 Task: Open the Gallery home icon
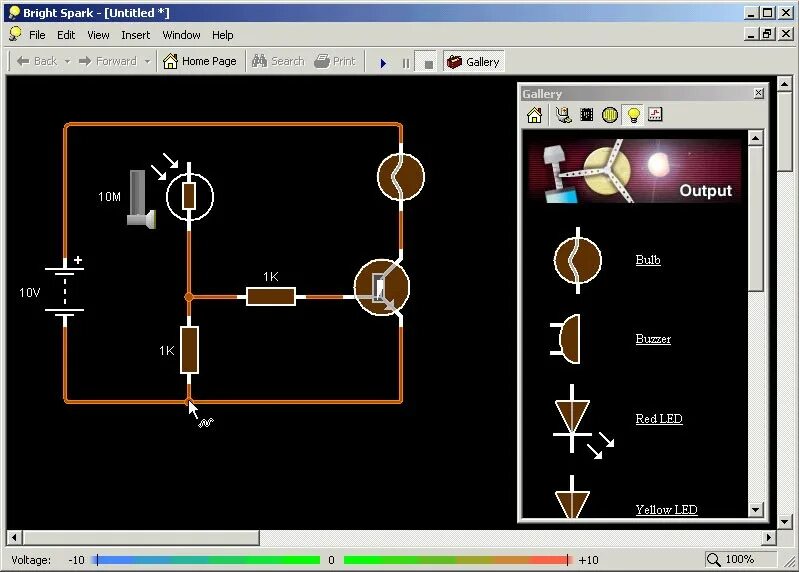(x=534, y=115)
